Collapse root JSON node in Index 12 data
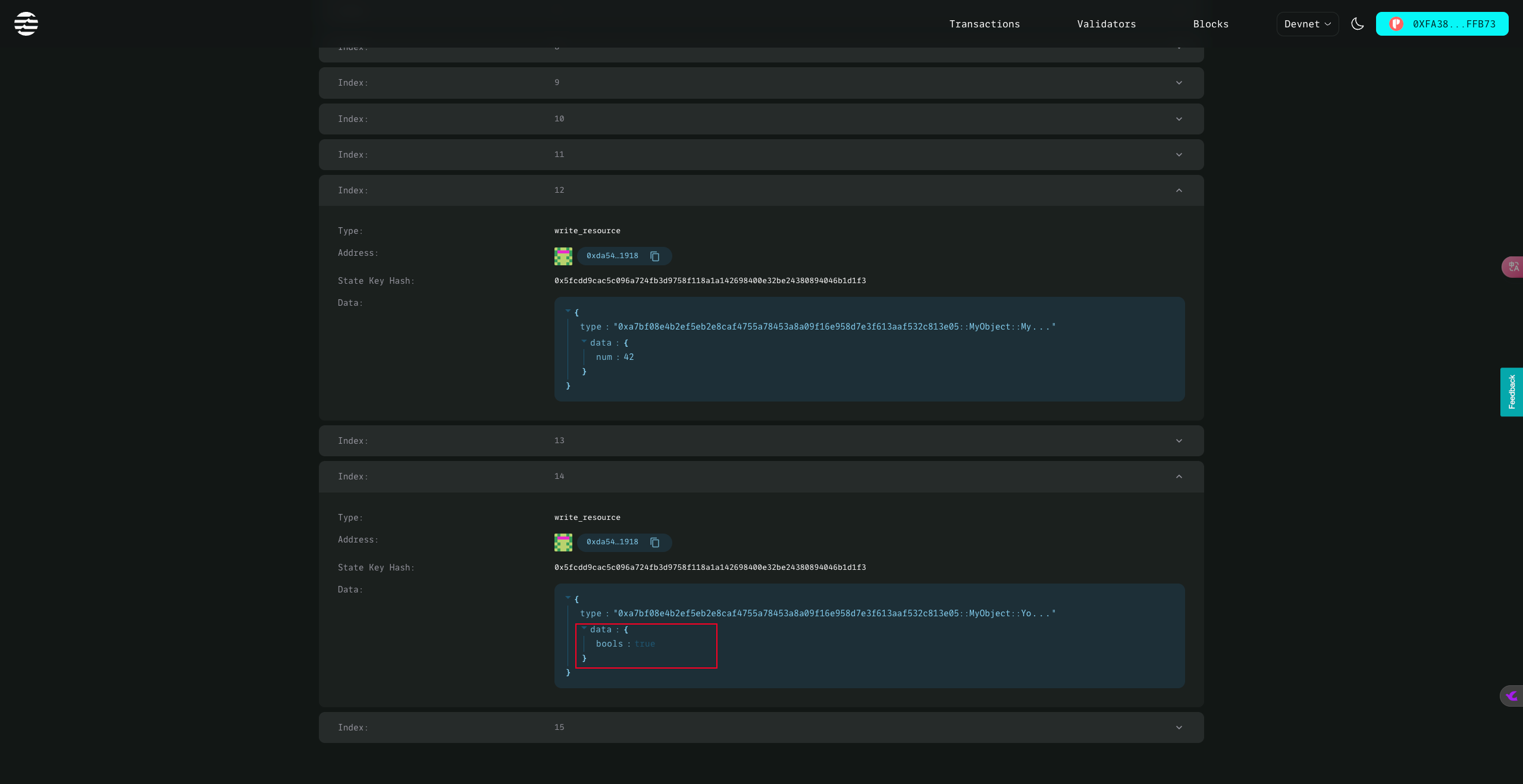This screenshot has width=1523, height=784. pyautogui.click(x=568, y=311)
